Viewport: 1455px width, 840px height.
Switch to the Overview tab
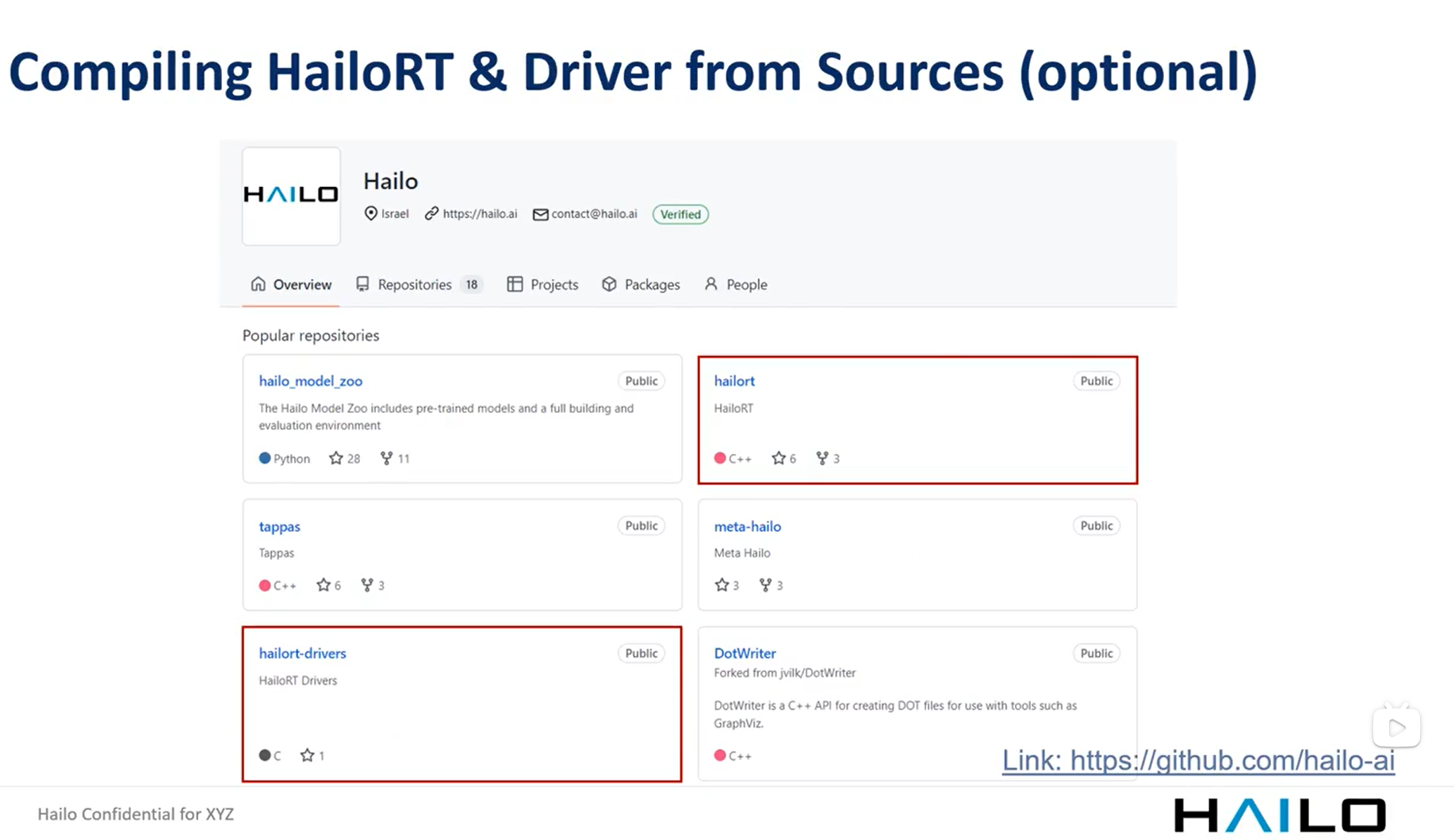point(291,284)
